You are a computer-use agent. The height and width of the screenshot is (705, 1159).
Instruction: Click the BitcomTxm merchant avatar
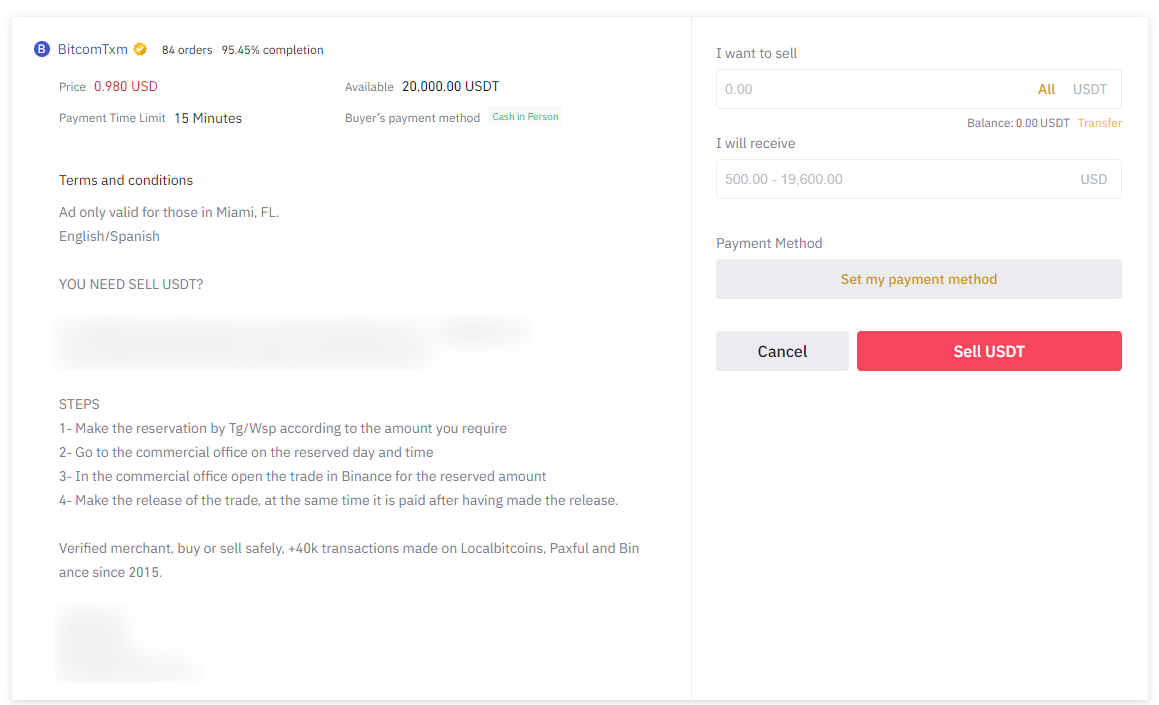coord(41,48)
